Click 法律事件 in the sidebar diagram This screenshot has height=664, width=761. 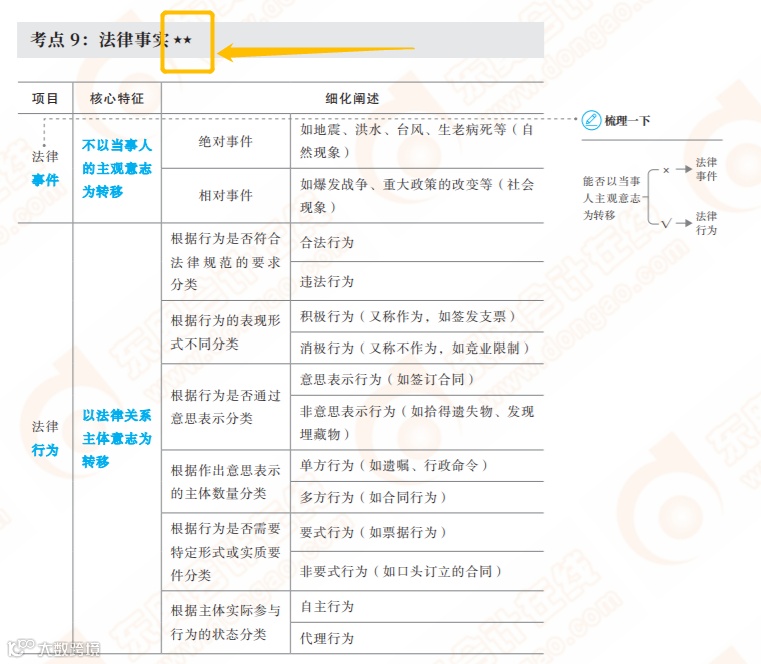(x=706, y=169)
